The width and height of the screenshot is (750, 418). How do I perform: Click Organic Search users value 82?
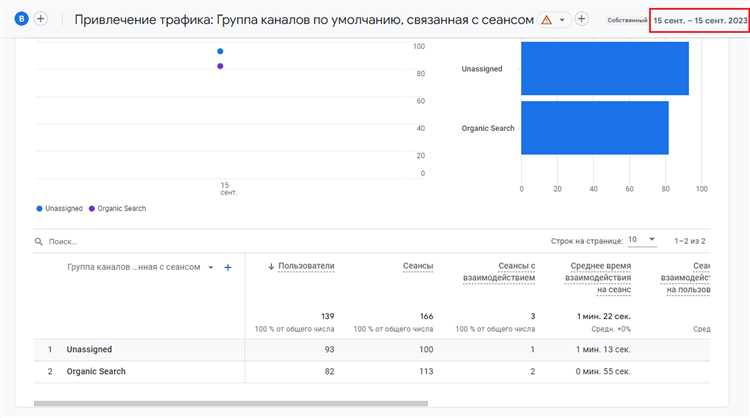[x=329, y=372]
